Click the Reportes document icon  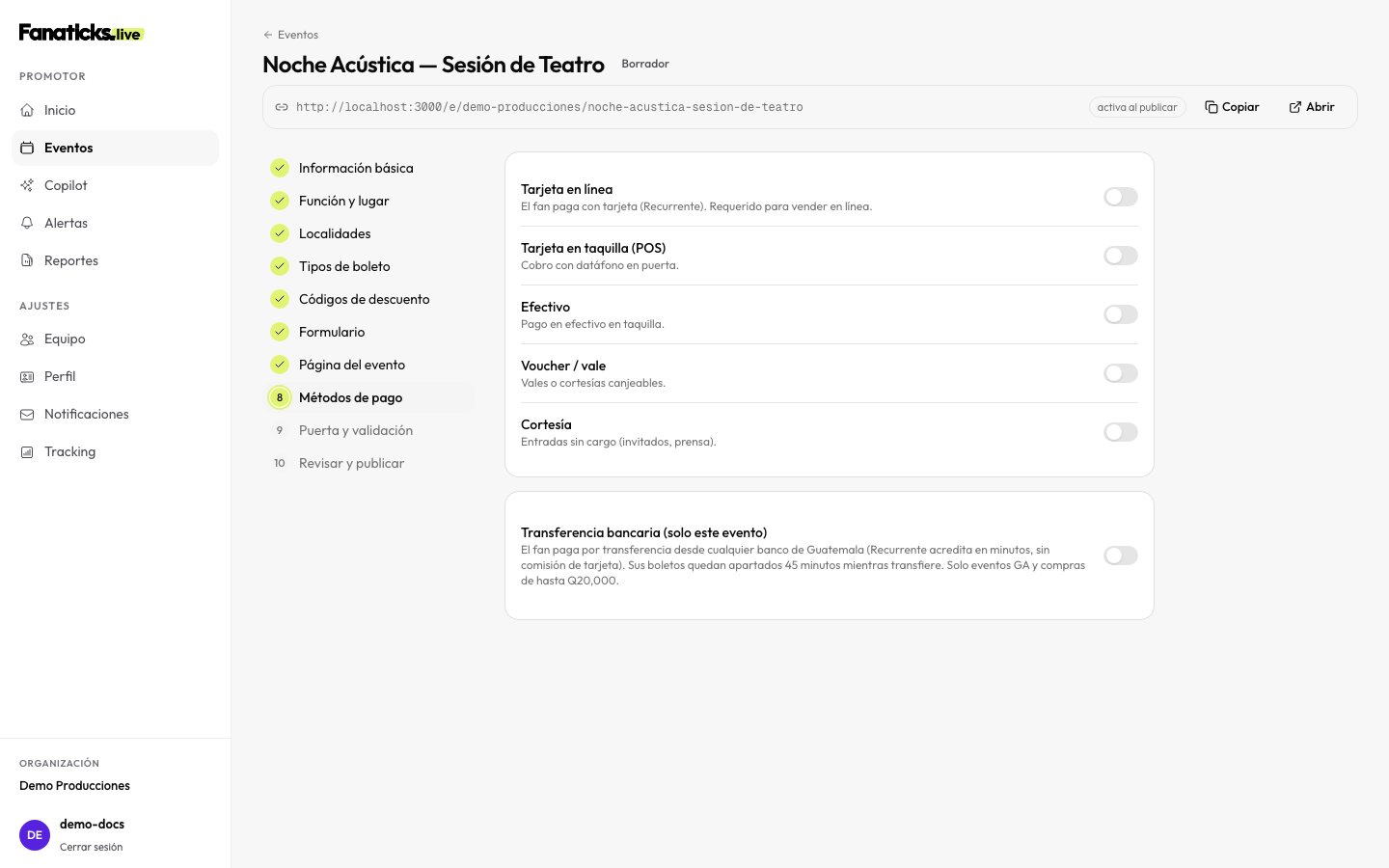coord(27,260)
